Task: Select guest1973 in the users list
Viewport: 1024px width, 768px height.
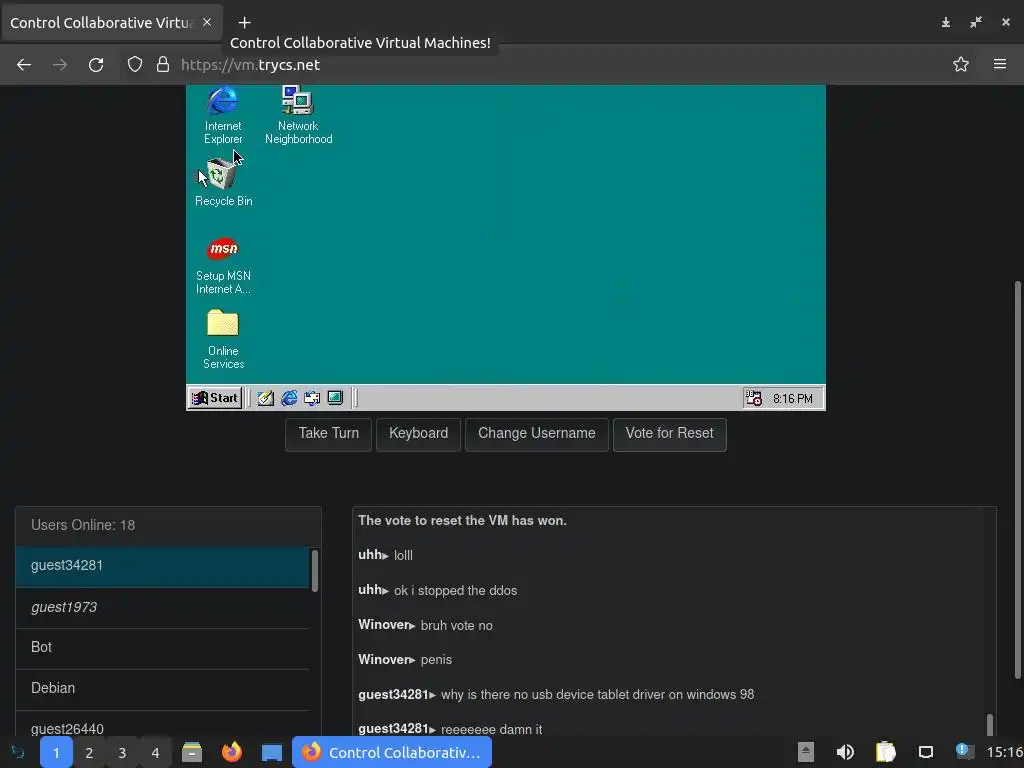Action: [x=162, y=608]
